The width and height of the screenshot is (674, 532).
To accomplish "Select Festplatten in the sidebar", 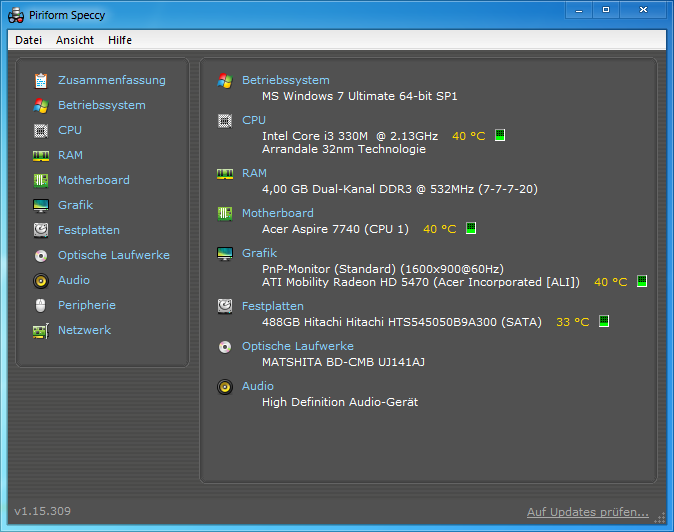I will [x=89, y=230].
